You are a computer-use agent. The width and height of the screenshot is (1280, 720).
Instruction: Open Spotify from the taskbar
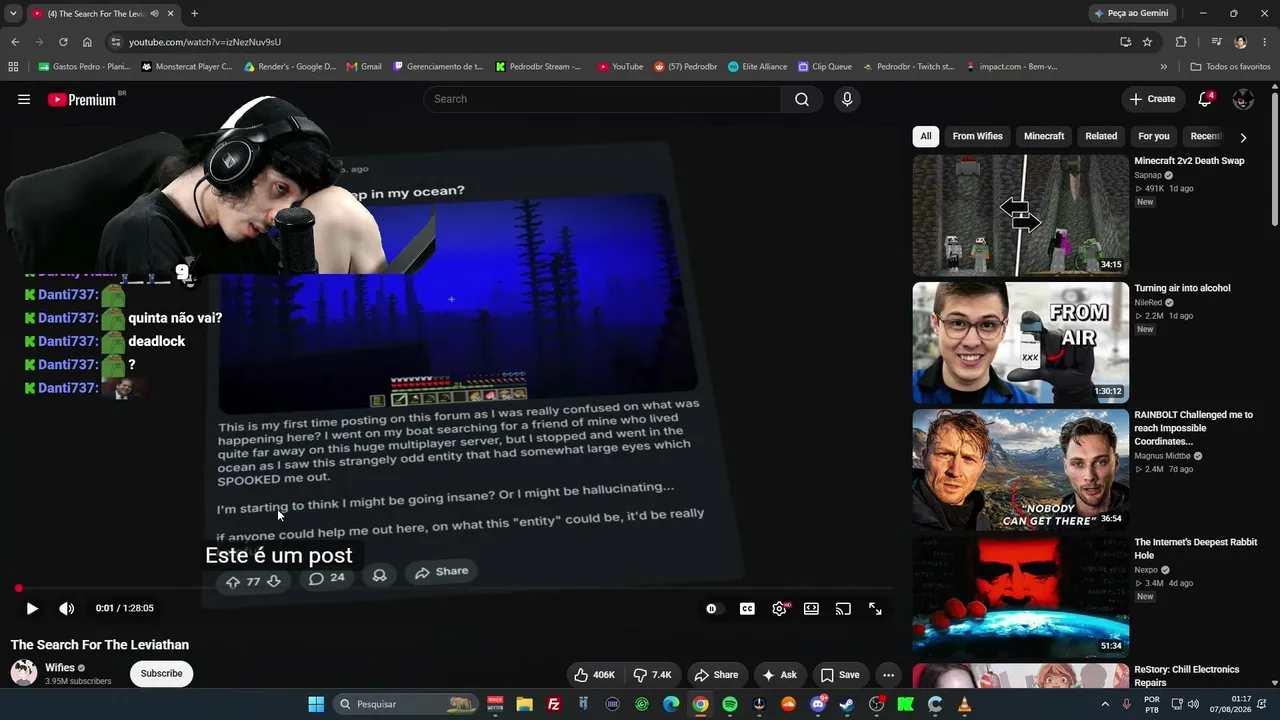pos(730,704)
